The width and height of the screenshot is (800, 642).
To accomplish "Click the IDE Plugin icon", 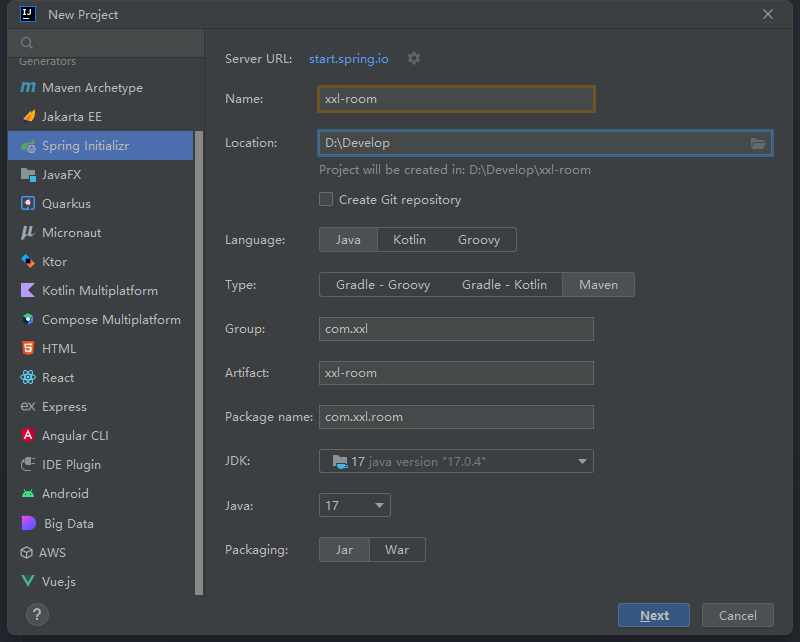I will (x=28, y=464).
